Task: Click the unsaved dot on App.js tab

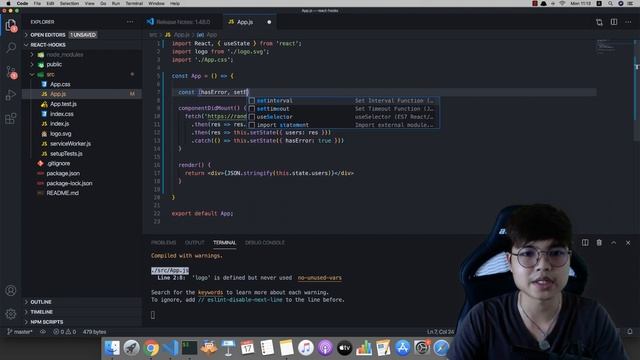Action: (x=269, y=22)
